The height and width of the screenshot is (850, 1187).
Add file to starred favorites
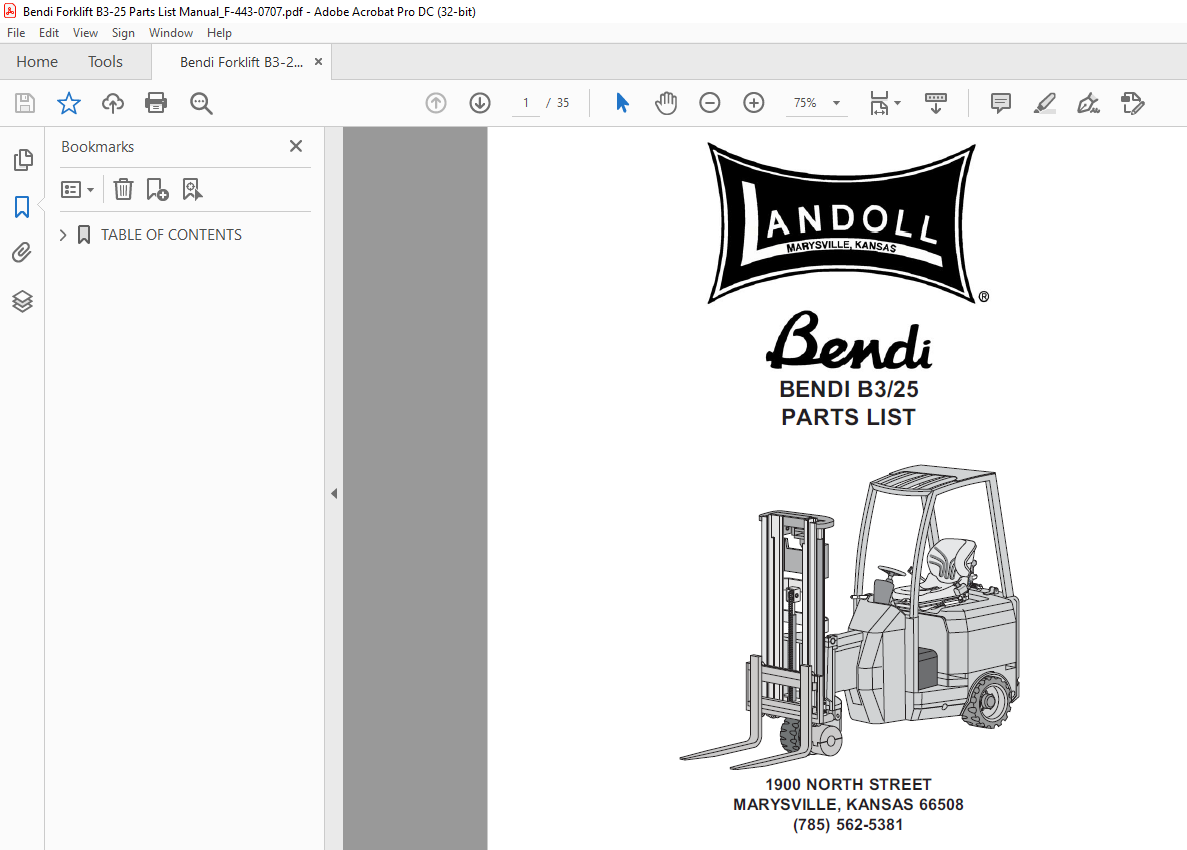tap(69, 103)
